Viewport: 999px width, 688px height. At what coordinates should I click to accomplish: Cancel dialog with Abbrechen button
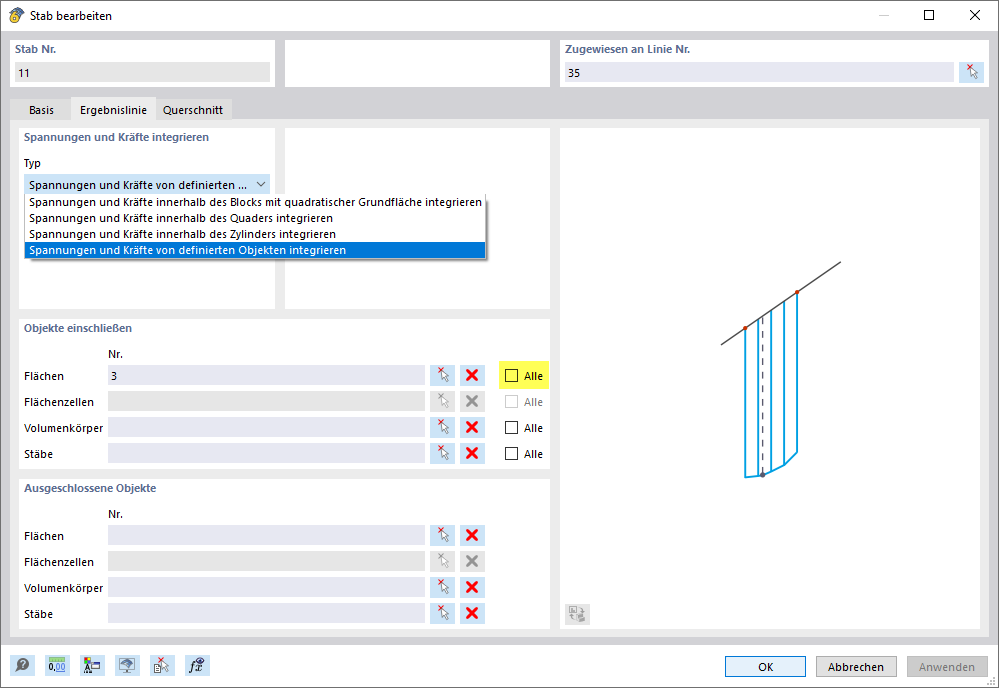coord(856,666)
